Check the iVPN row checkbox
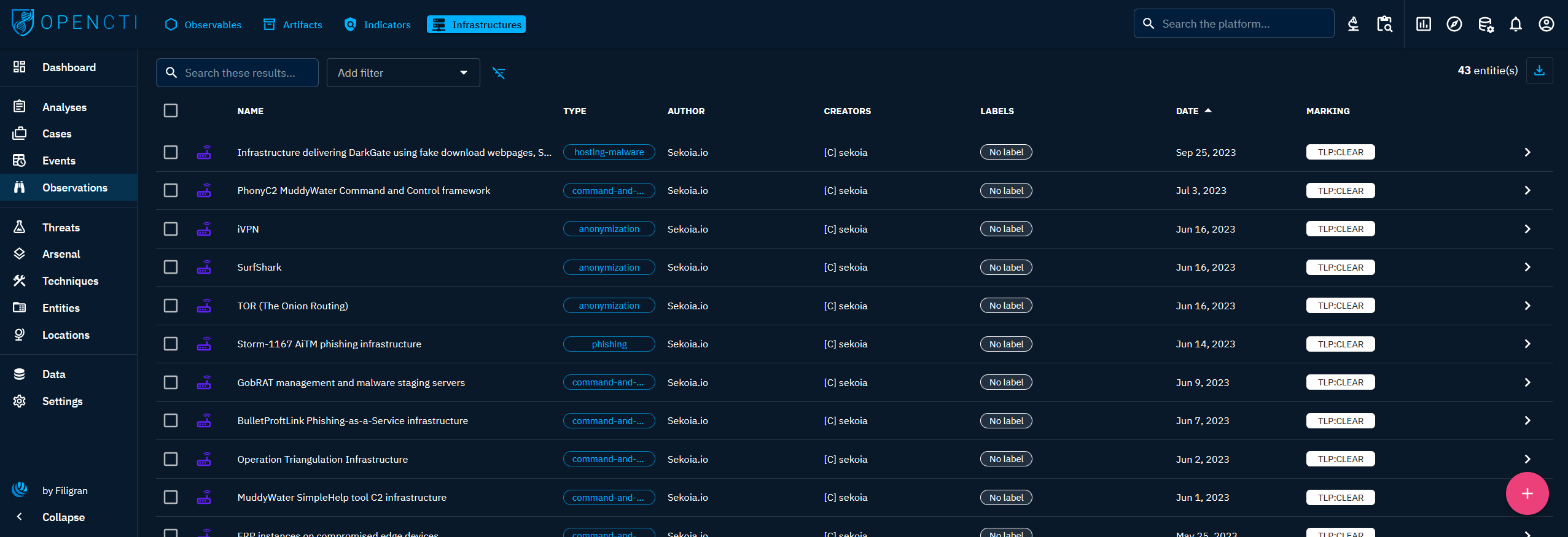 [x=171, y=229]
